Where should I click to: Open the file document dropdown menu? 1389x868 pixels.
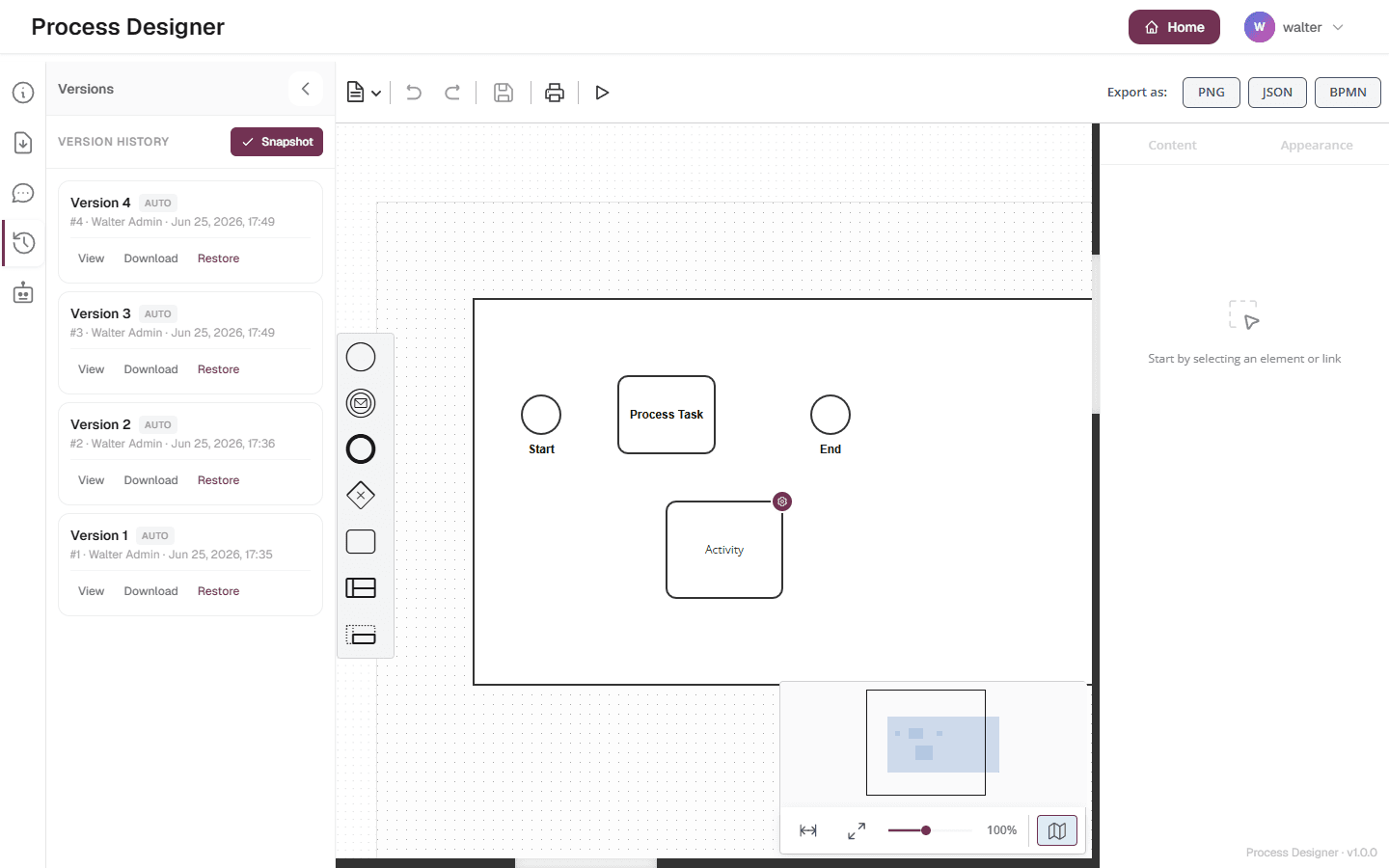click(364, 93)
